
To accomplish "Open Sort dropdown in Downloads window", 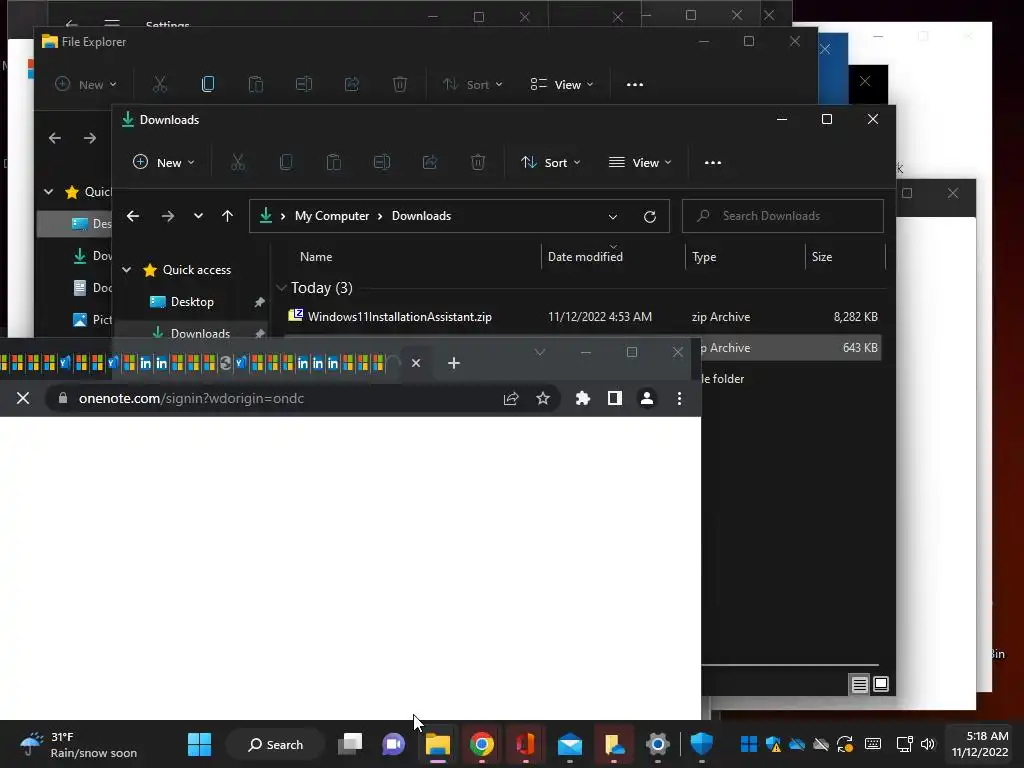I will point(551,163).
